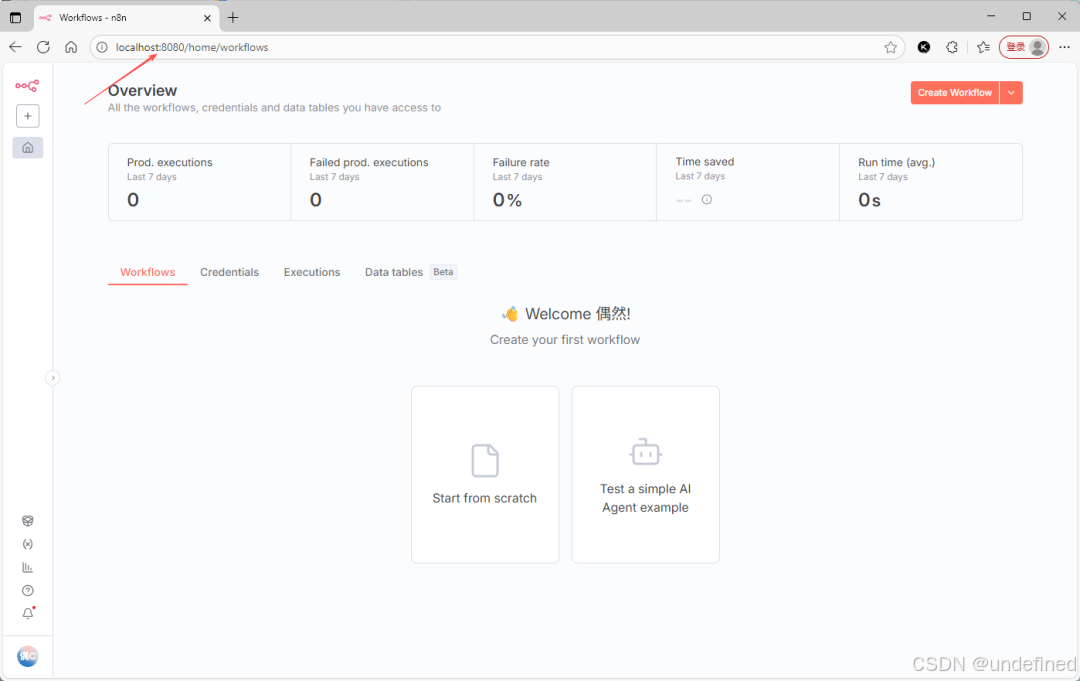Click the Create Workflow button
Image resolution: width=1080 pixels, height=681 pixels.
click(955, 92)
